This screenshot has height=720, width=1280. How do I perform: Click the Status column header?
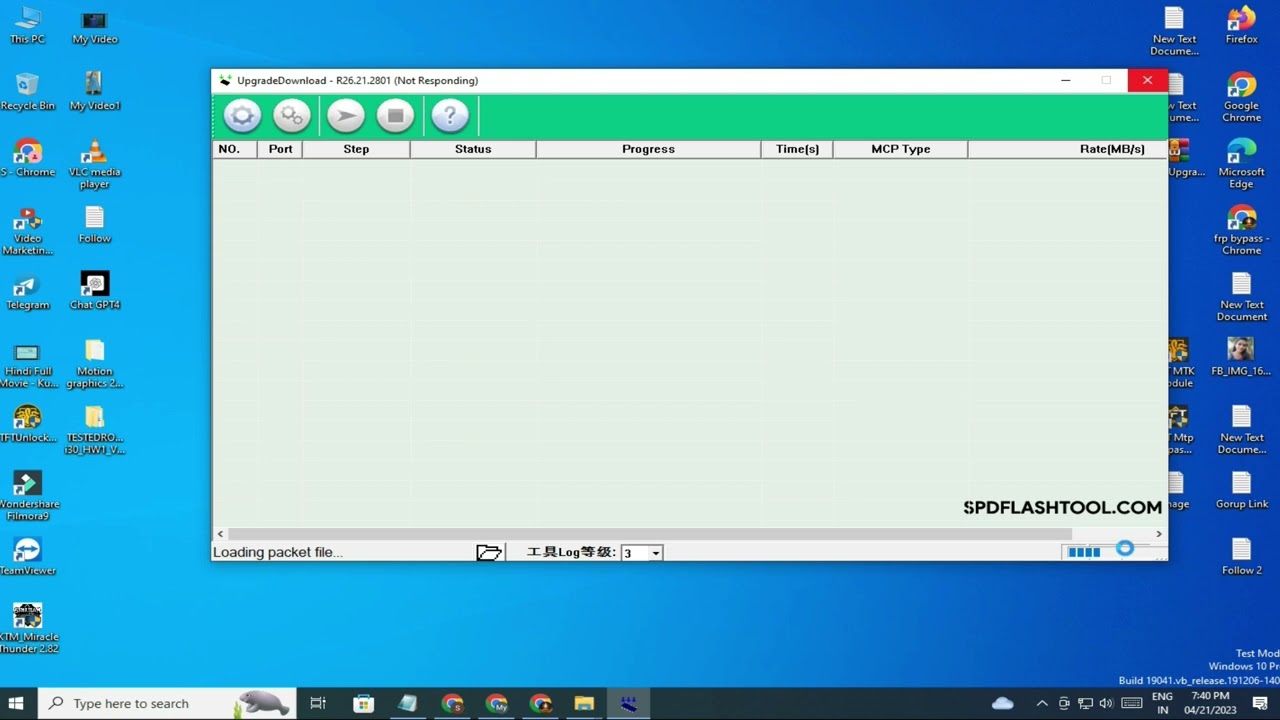tap(473, 149)
